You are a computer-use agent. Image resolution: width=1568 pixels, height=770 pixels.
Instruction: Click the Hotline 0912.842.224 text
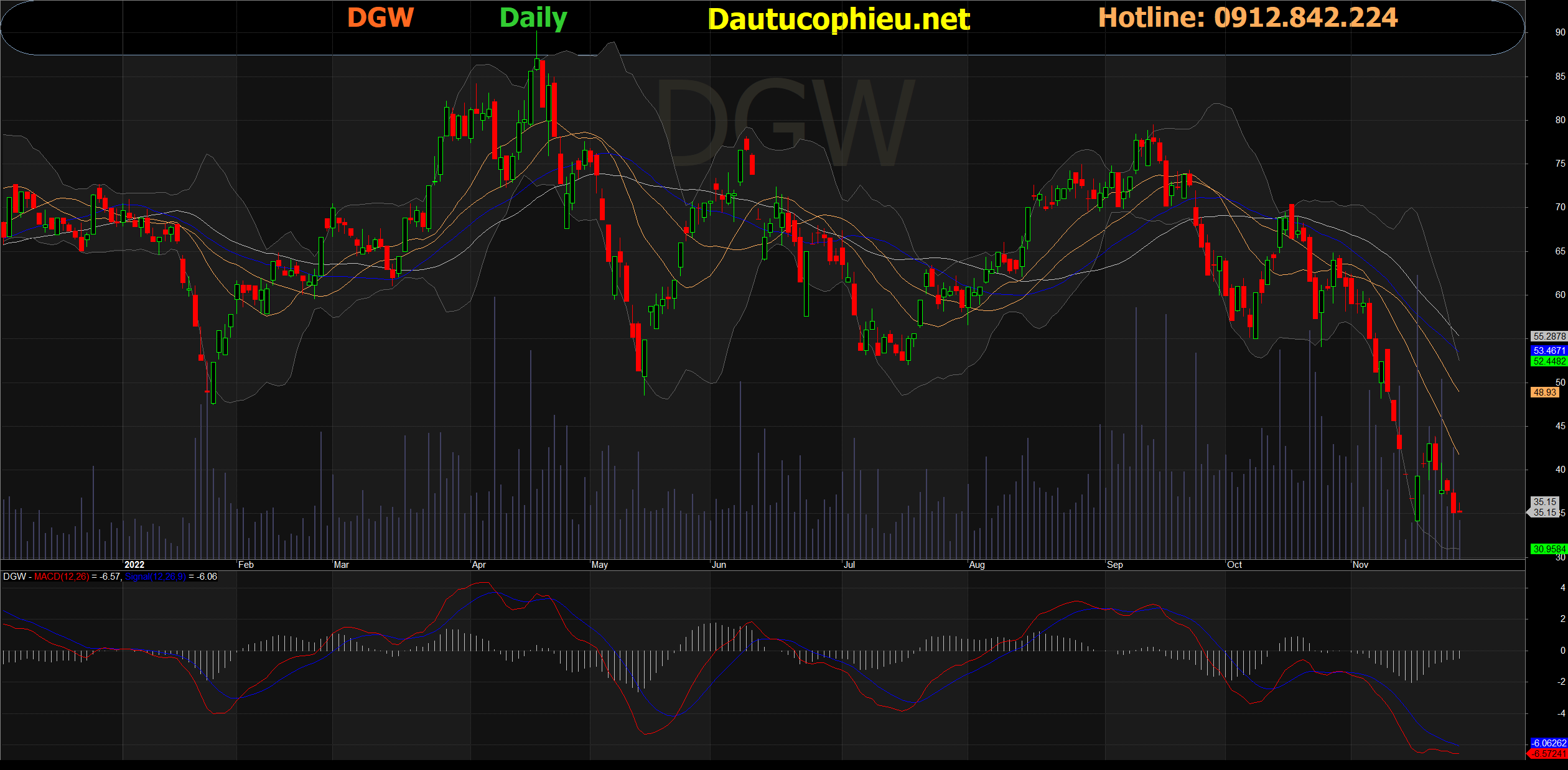point(1248,17)
